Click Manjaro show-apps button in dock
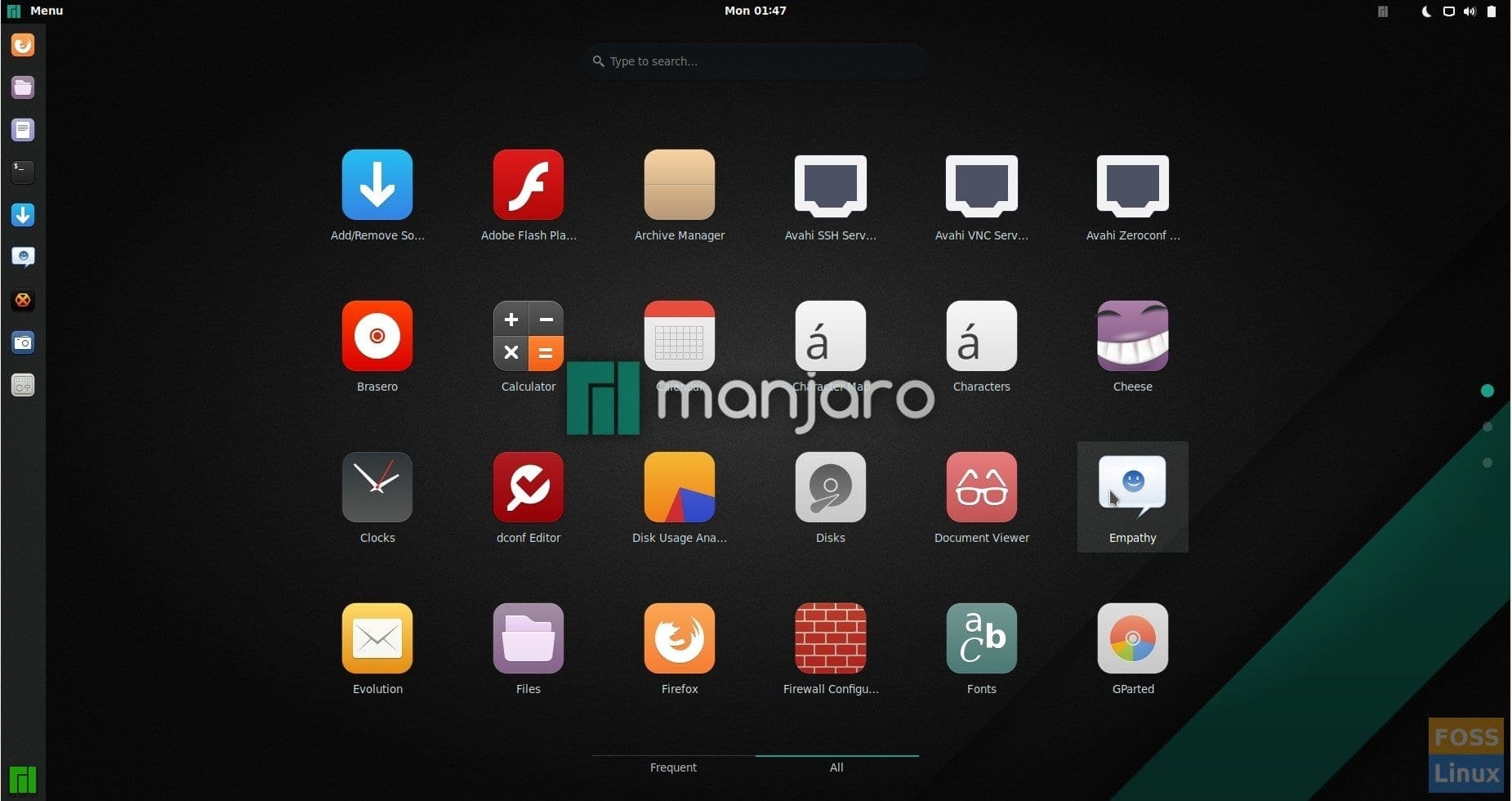The height and width of the screenshot is (801, 1512). (x=23, y=780)
